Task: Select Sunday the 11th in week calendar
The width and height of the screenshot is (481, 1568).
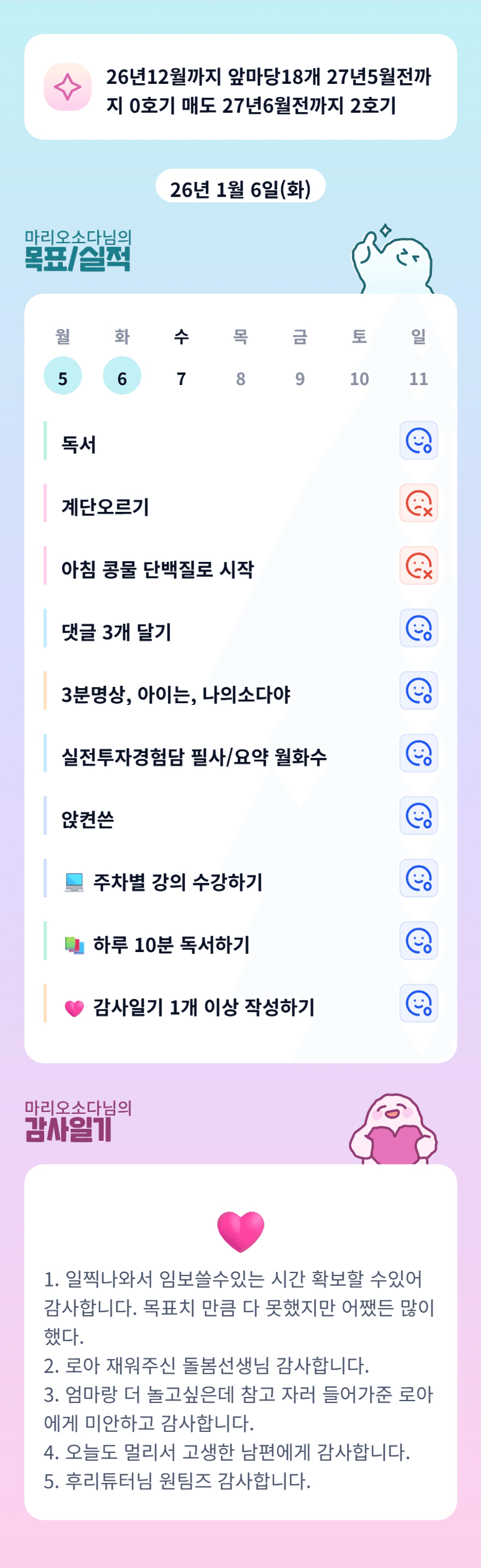Action: (x=418, y=379)
